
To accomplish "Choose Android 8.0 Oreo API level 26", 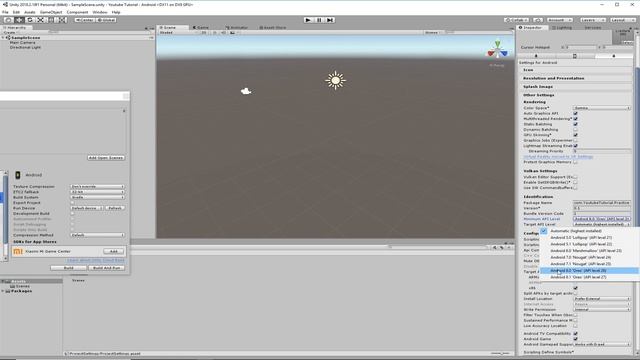I will [x=589, y=271].
